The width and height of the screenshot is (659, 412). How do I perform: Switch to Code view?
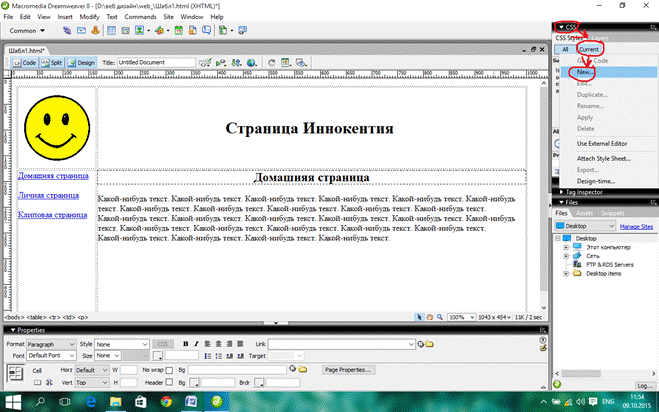click(24, 63)
